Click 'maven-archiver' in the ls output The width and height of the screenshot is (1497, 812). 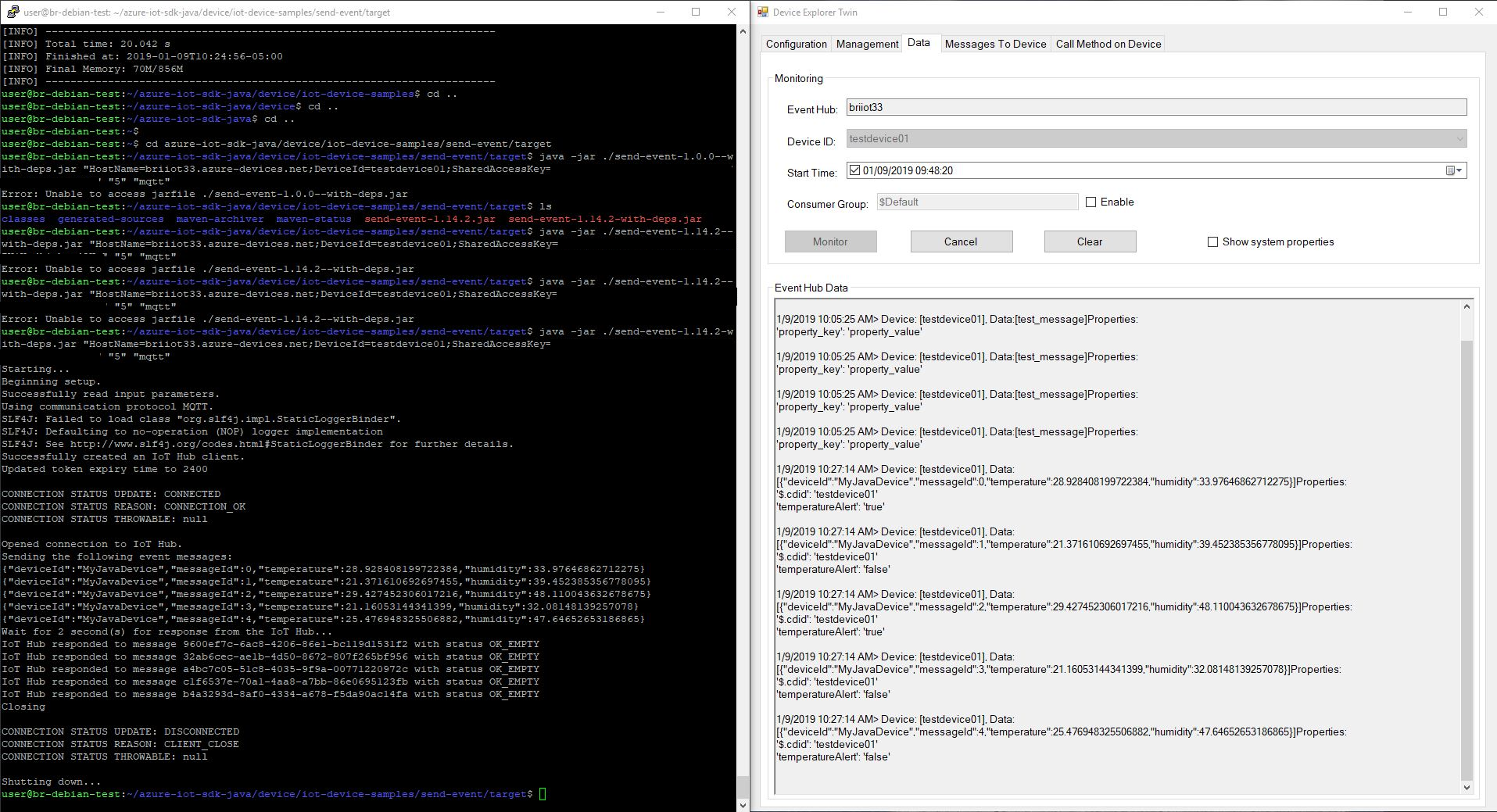click(220, 219)
